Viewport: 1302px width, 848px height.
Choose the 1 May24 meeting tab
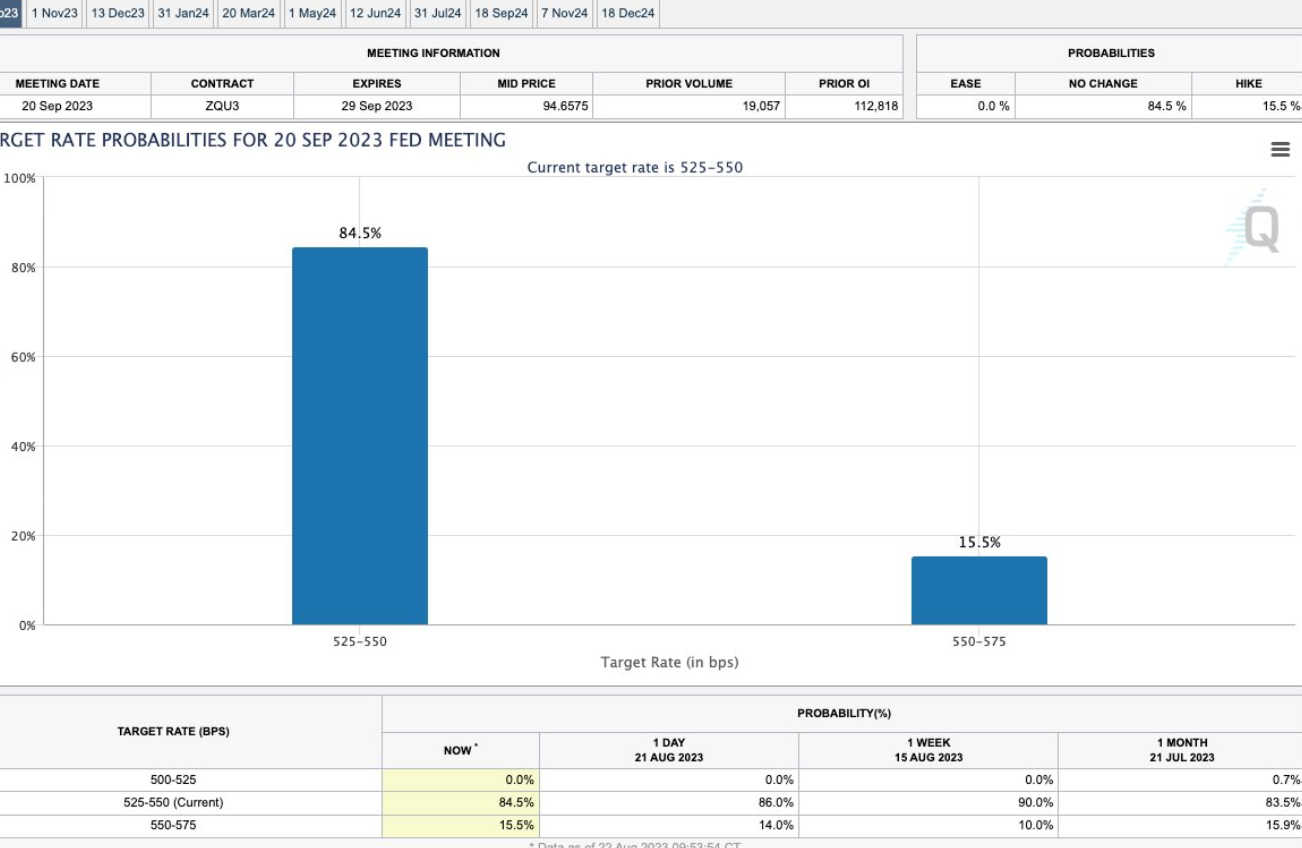pos(312,13)
